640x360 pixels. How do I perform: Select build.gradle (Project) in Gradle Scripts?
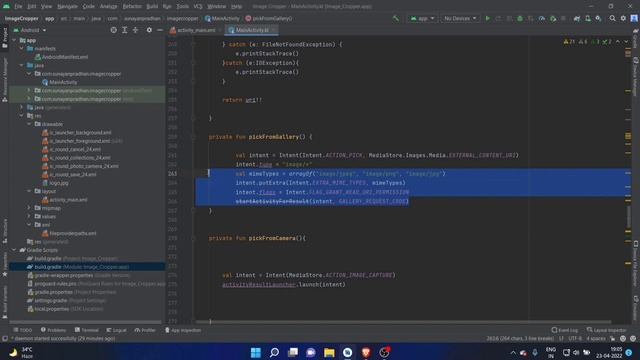point(72,258)
